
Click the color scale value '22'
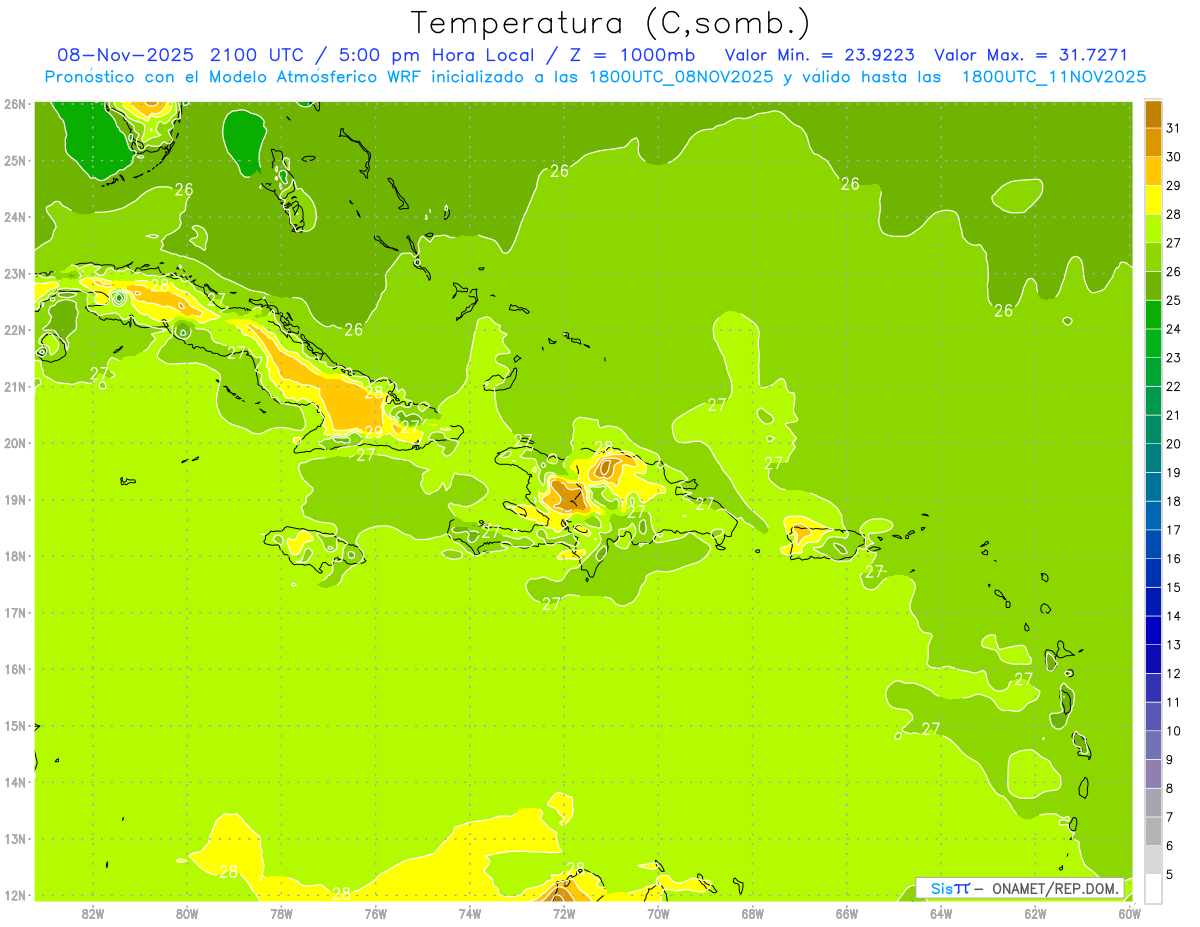point(1173,386)
